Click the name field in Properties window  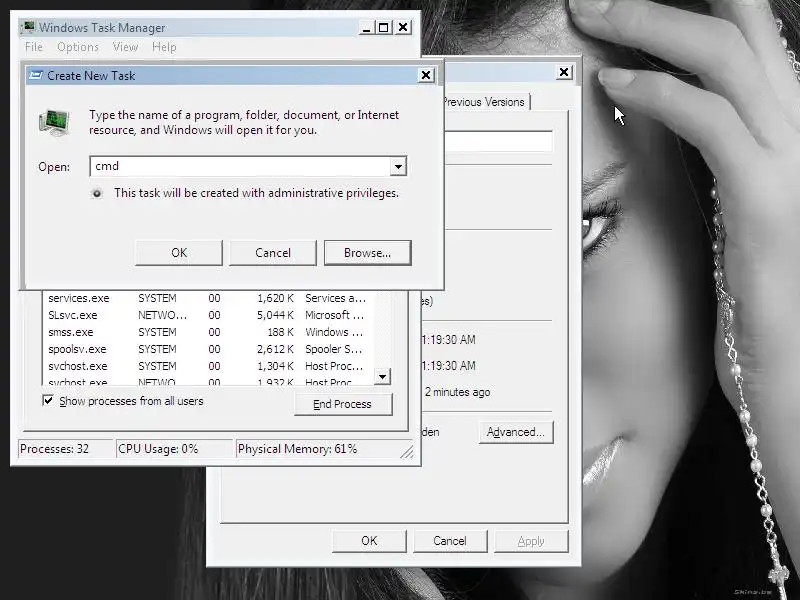(498, 141)
